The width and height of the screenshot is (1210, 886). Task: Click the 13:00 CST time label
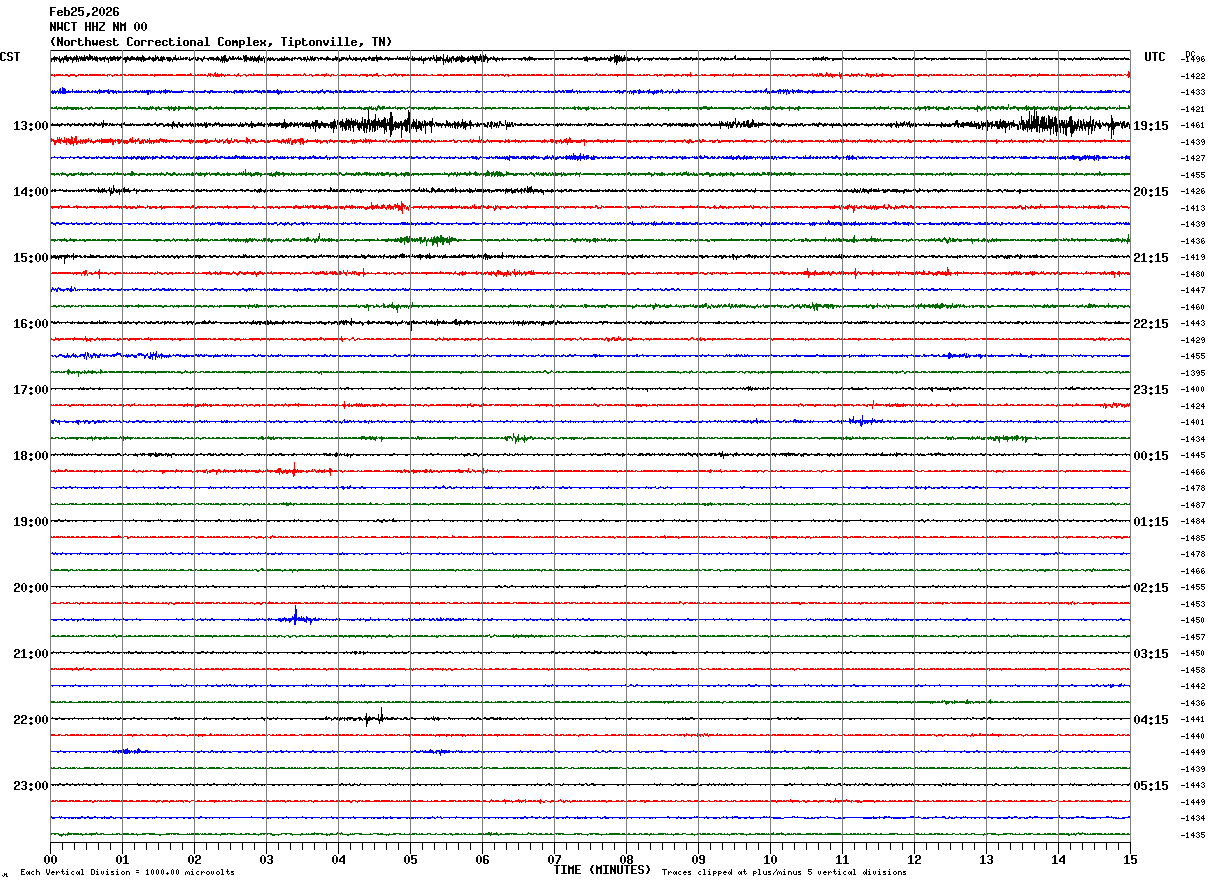tap(30, 126)
